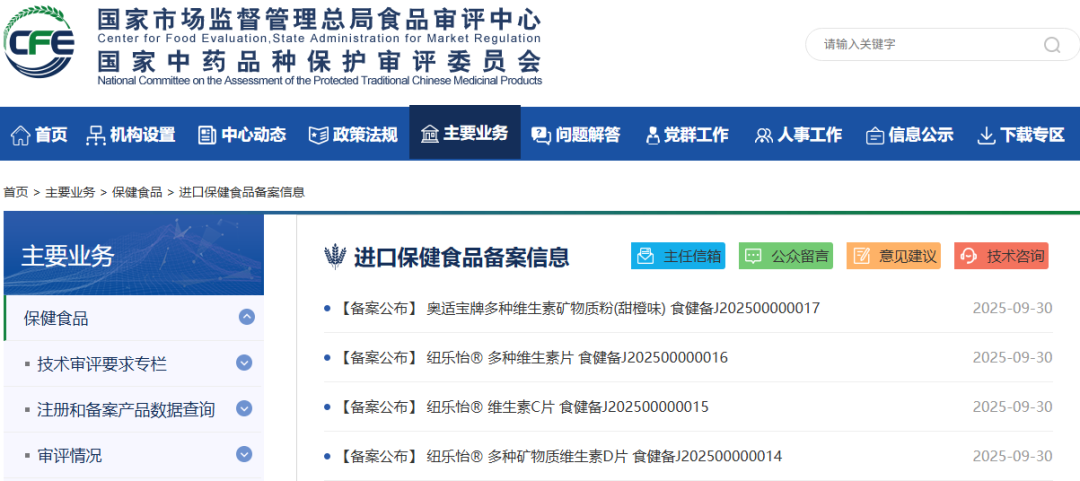1080x481 pixels.
Task: Click the wheat icon beside 进口保健食品备案信息 heading
Action: (335, 256)
